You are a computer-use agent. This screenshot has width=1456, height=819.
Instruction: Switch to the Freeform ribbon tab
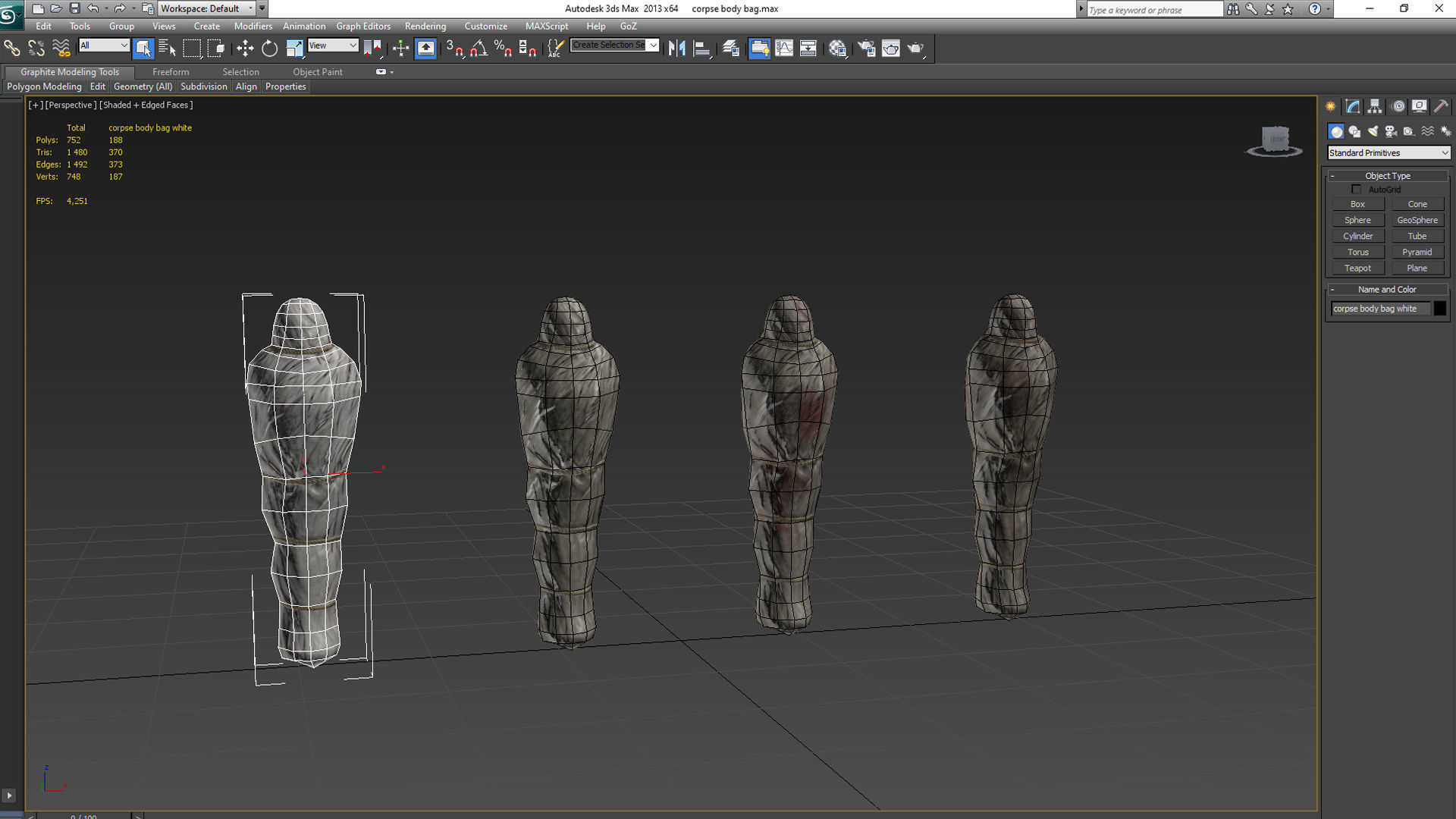(x=171, y=72)
